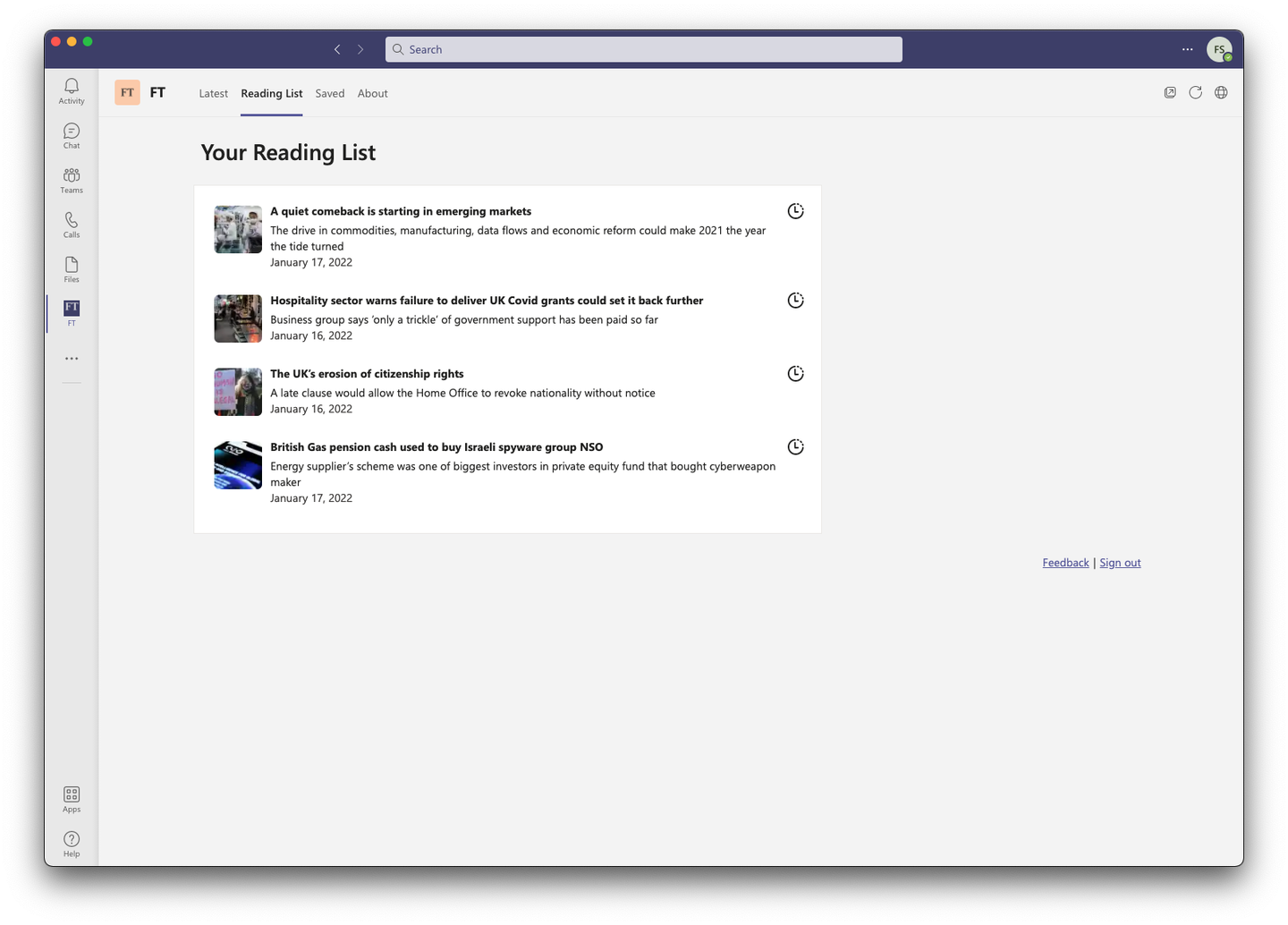Image resolution: width=1288 pixels, height=925 pixels.
Task: Open the FS profile avatar menu
Action: (1218, 50)
